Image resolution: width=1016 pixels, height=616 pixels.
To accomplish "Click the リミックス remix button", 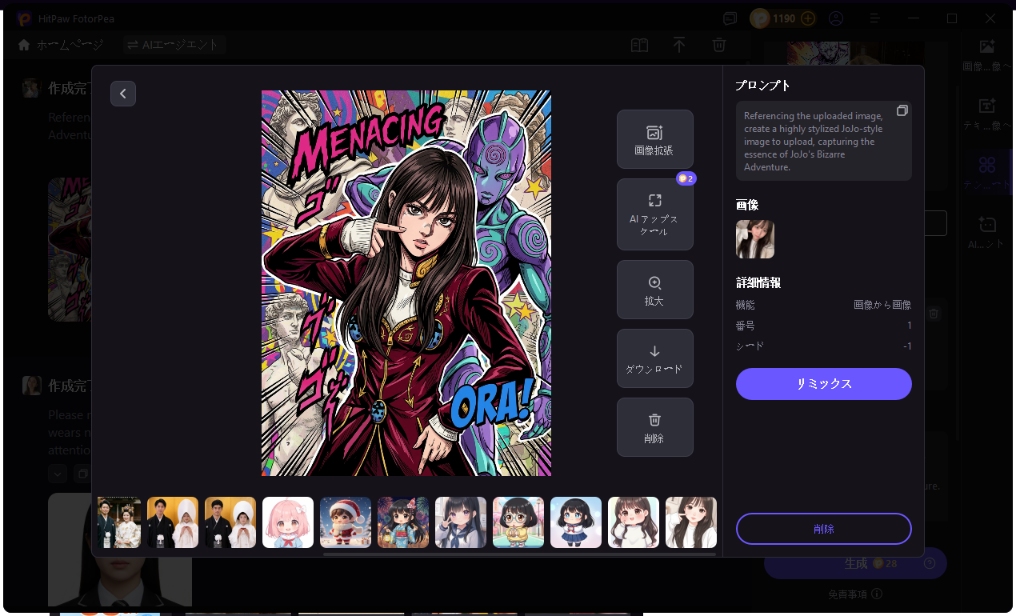I will click(x=824, y=383).
